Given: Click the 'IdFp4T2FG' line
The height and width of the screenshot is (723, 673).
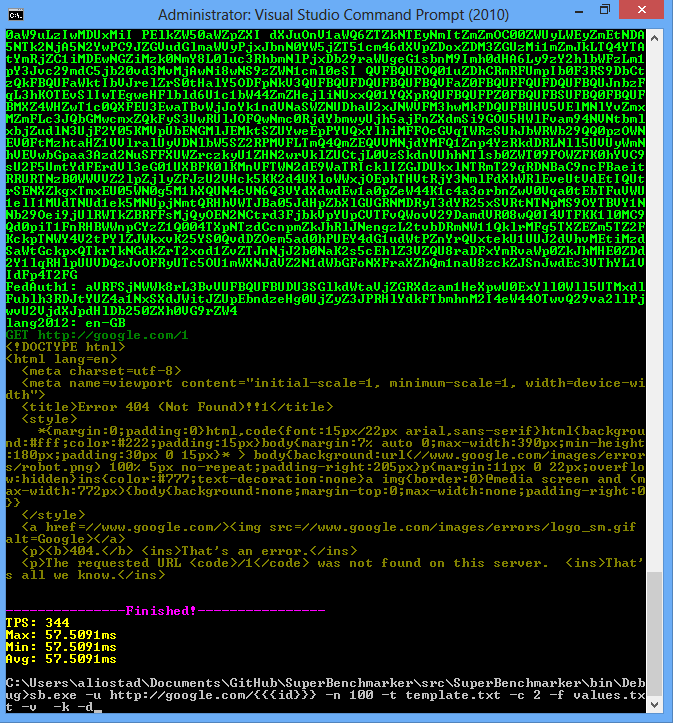Looking at the screenshot, I should (x=42, y=275).
